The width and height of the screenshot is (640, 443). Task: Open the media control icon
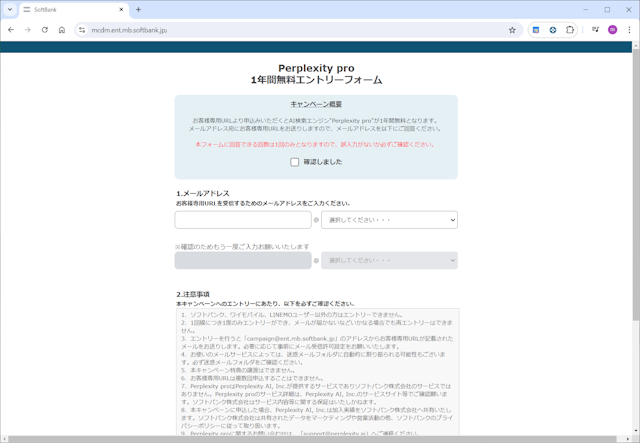pyautogui.click(x=595, y=30)
